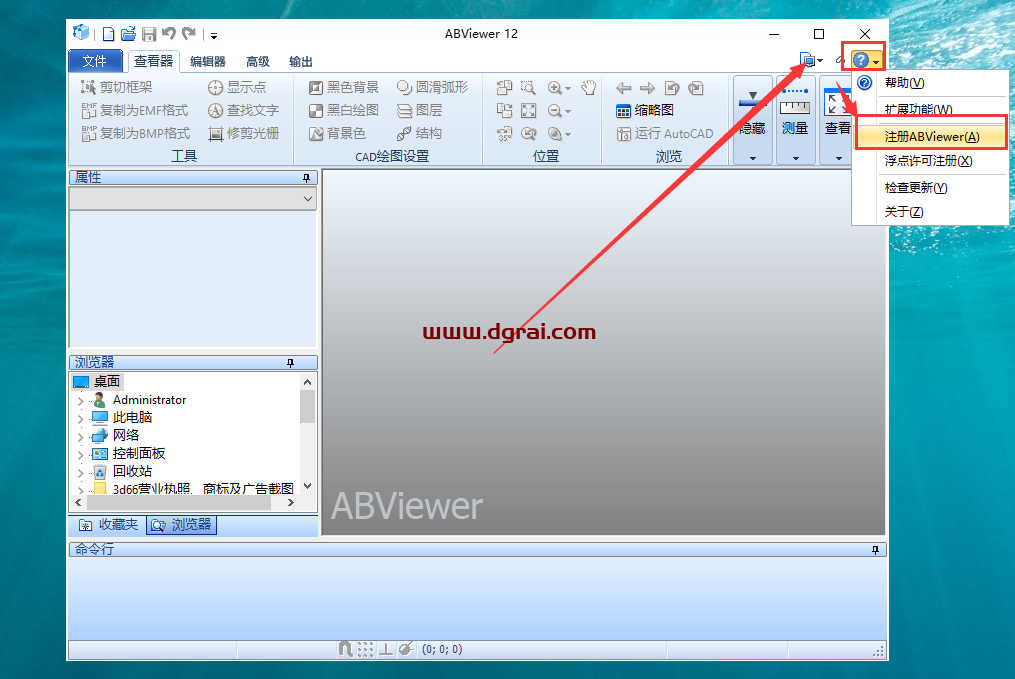This screenshot has height=679, width=1015.
Task: Open the 结构 panel
Action: click(x=419, y=133)
